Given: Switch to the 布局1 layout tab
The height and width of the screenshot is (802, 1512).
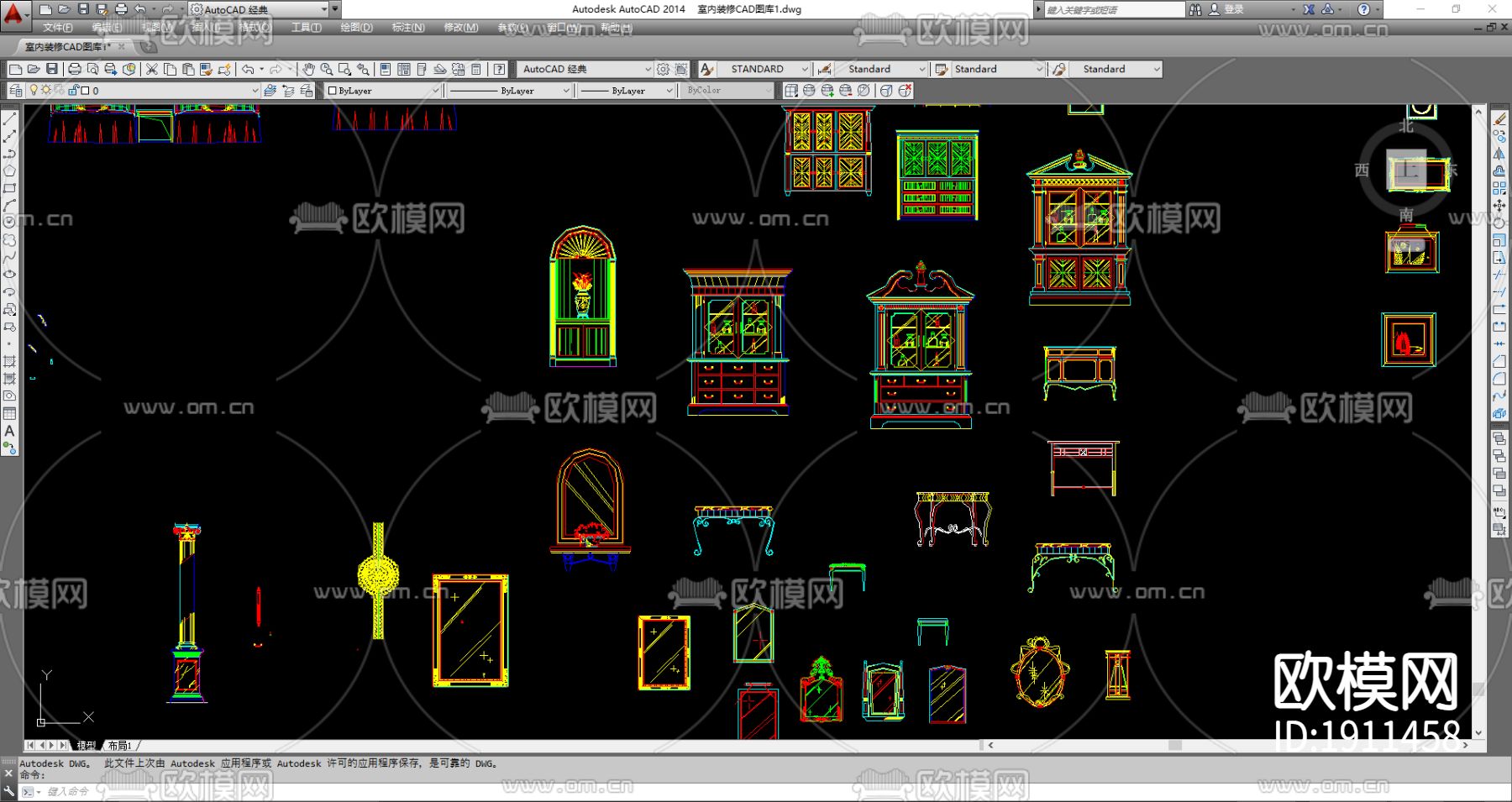Looking at the screenshot, I should (x=119, y=745).
